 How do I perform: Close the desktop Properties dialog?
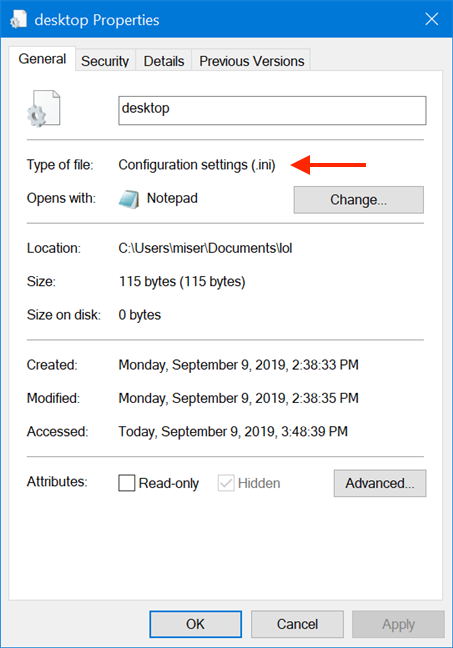click(432, 19)
